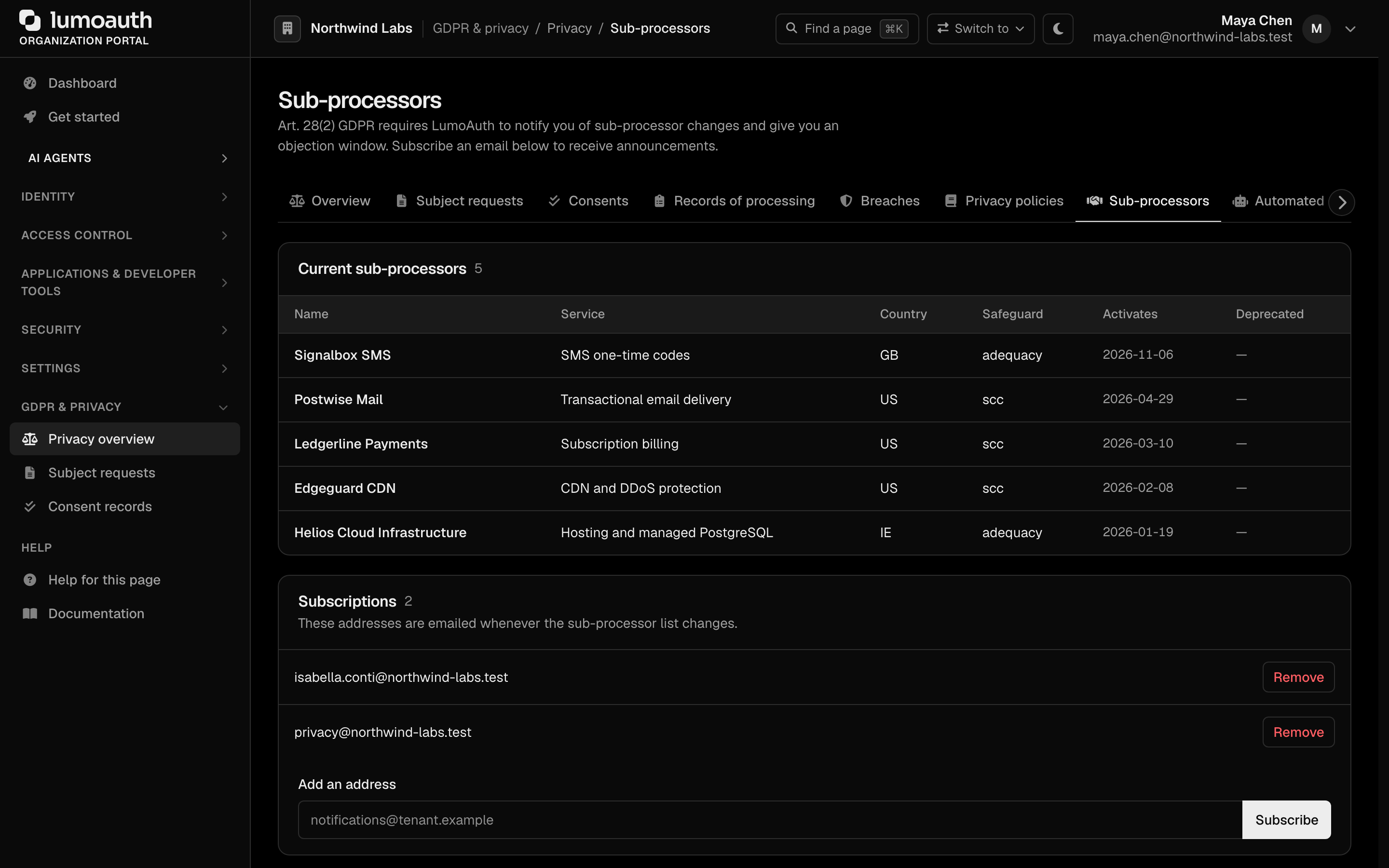The image size is (1389, 868).
Task: Click Hosting and managed PostgreSQL service cell
Action: 667,533
